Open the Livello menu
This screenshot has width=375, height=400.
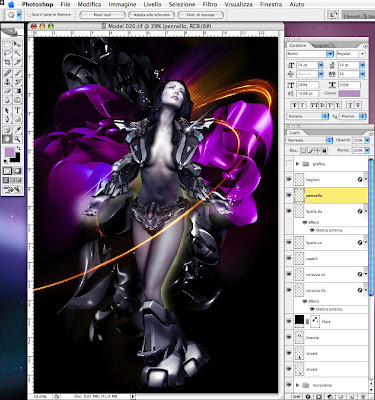pos(152,4)
